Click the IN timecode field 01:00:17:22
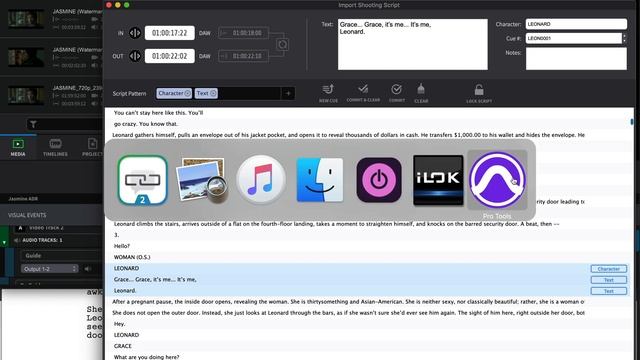Image resolution: width=640 pixels, height=360 pixels. point(169,33)
